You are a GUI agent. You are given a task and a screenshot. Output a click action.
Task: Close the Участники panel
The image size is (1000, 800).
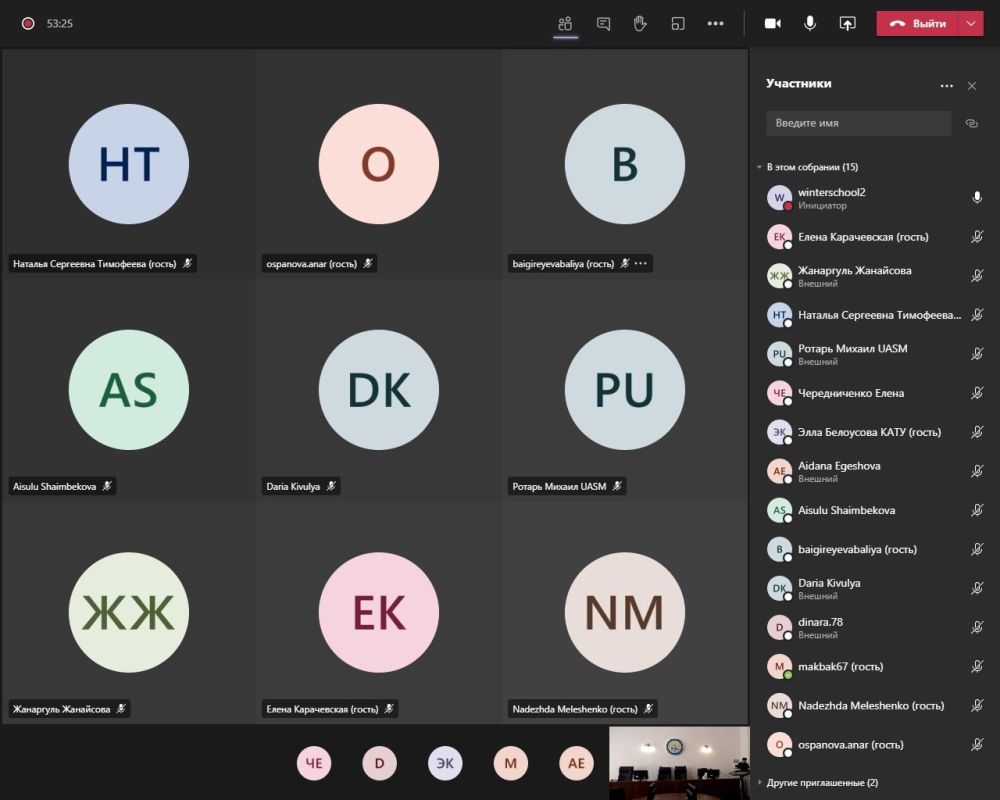click(x=971, y=85)
